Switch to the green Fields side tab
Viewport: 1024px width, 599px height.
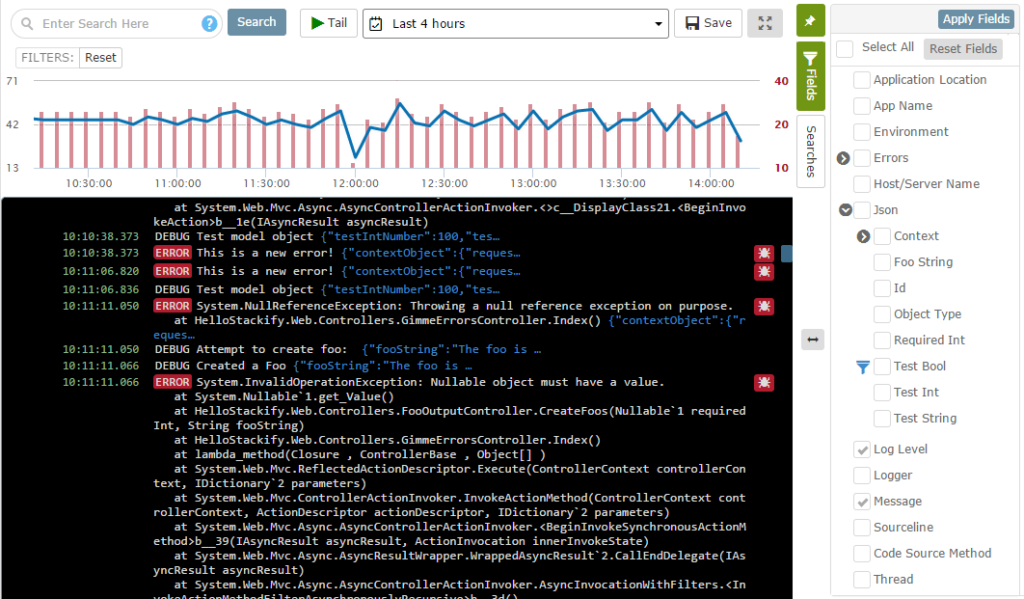click(x=811, y=76)
